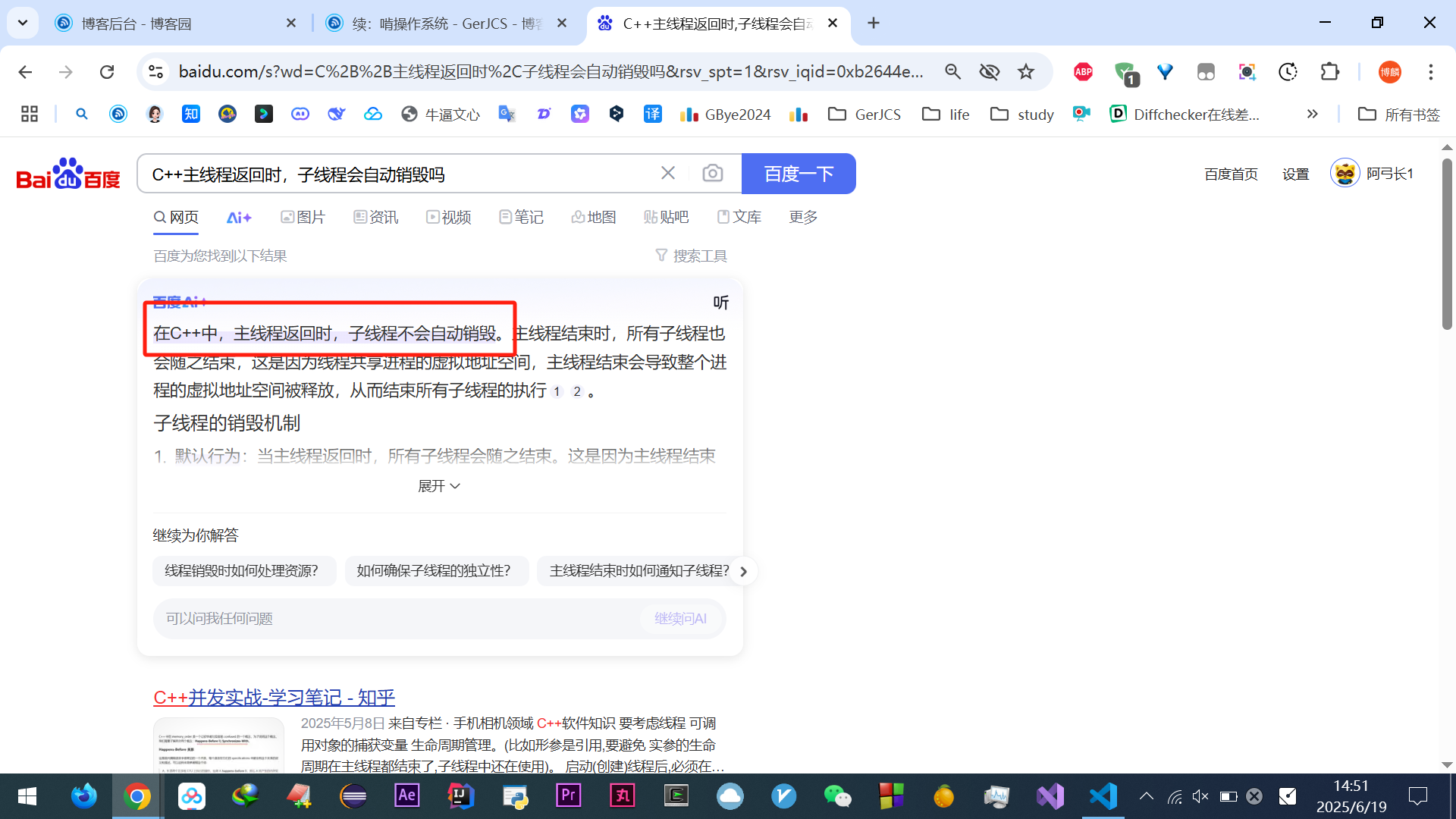Open the tab search dropdown arrow

(23, 23)
